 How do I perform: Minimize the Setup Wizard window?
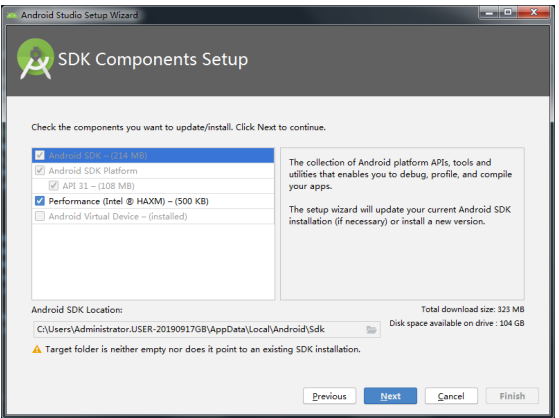tap(489, 13)
